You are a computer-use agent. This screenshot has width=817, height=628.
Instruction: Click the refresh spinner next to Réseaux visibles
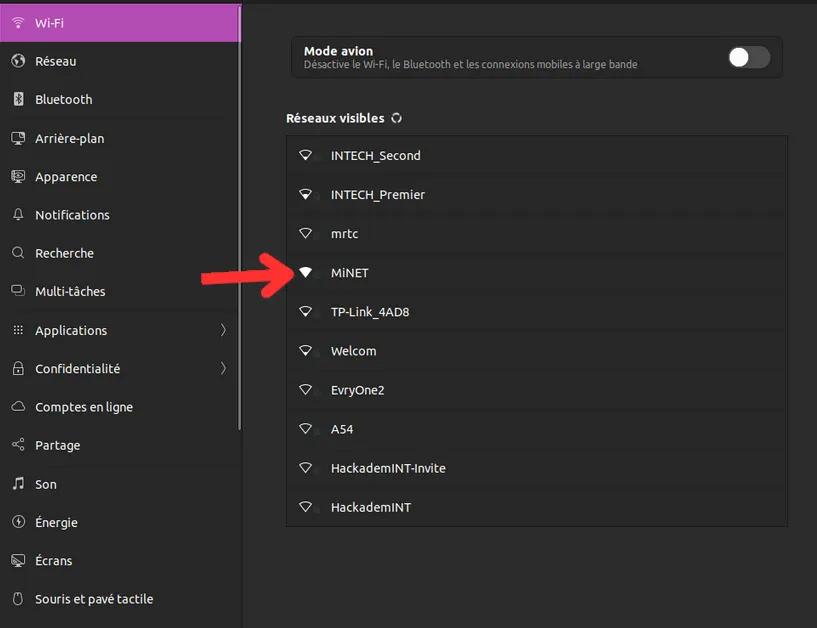pos(397,118)
